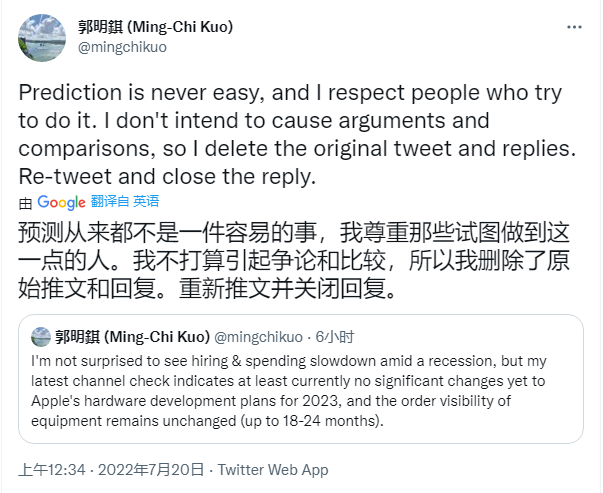
Task: Click the 2022年7月20日 date
Action: coord(156,470)
